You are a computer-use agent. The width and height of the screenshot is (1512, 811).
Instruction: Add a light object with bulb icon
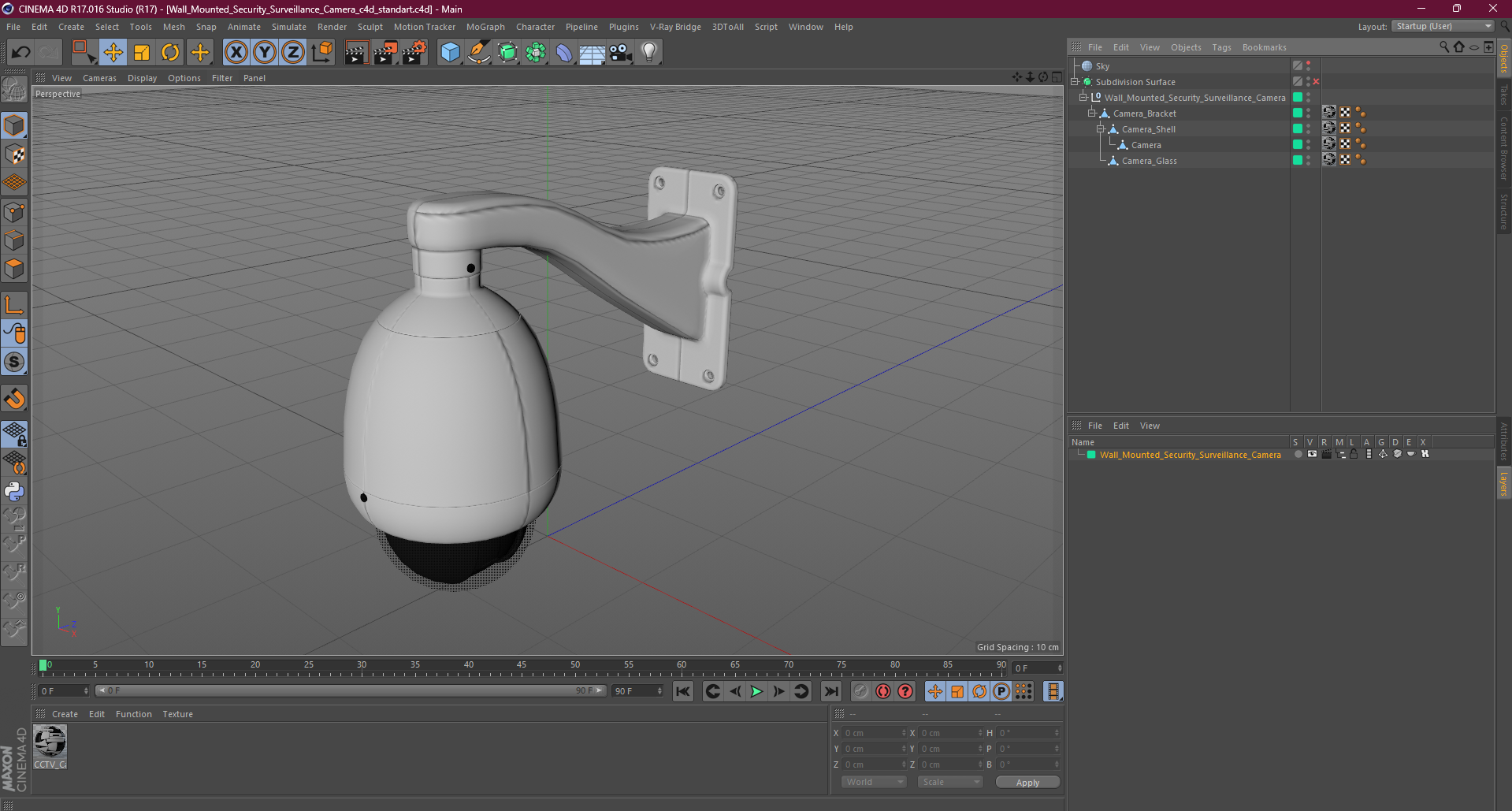point(649,53)
